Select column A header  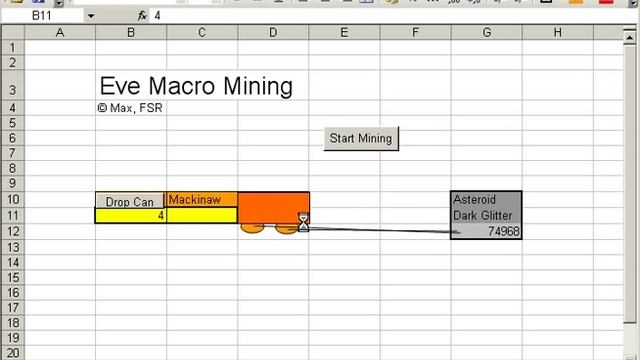(60, 32)
